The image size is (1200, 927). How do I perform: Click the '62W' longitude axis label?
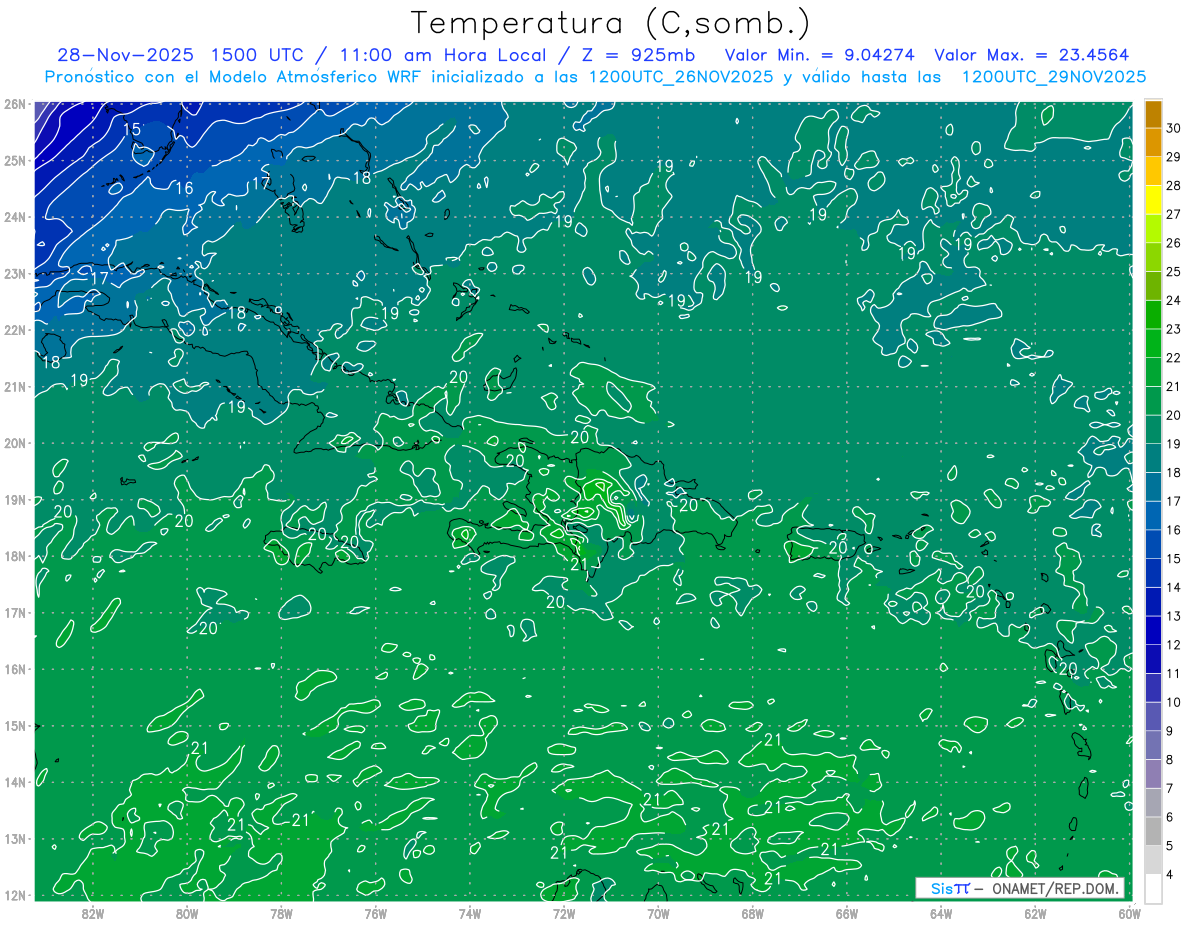(1035, 913)
